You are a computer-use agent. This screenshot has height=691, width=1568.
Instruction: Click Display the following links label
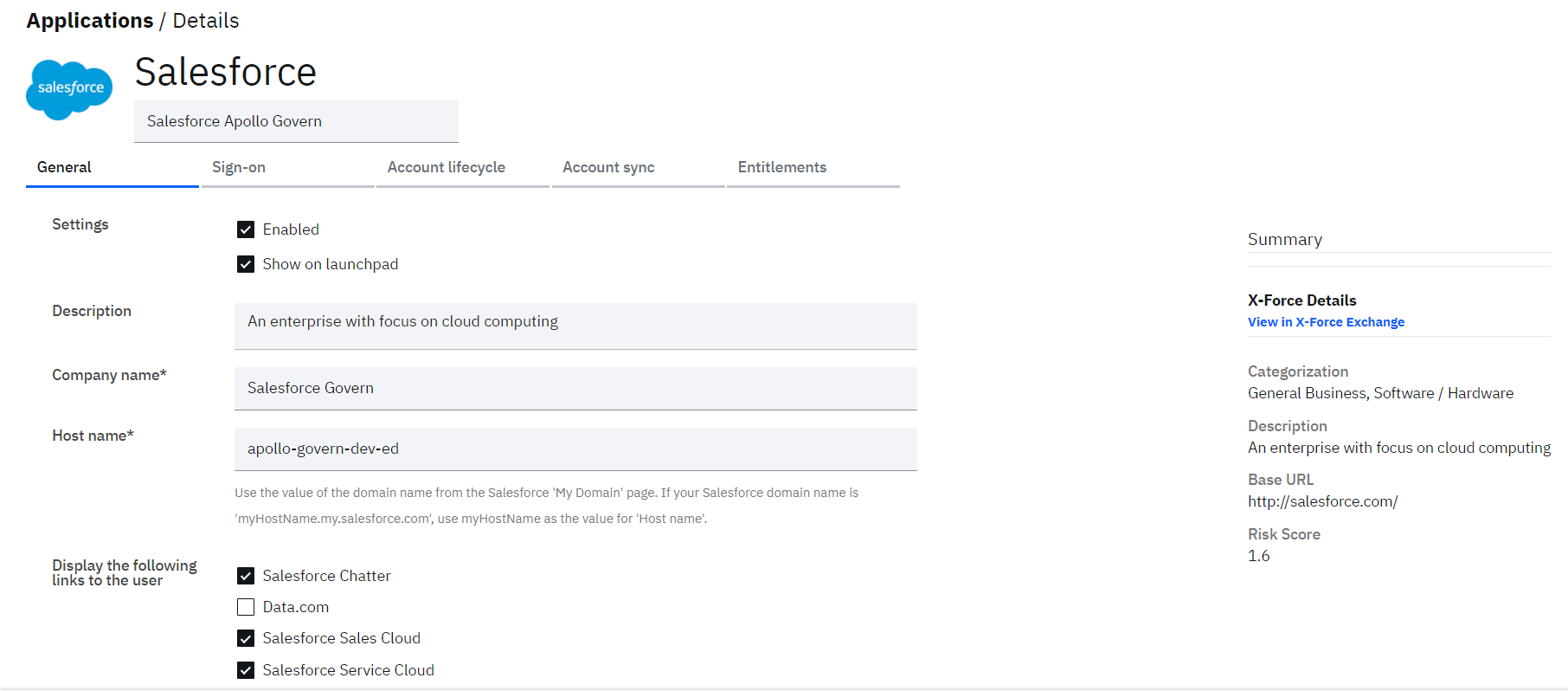coord(125,572)
